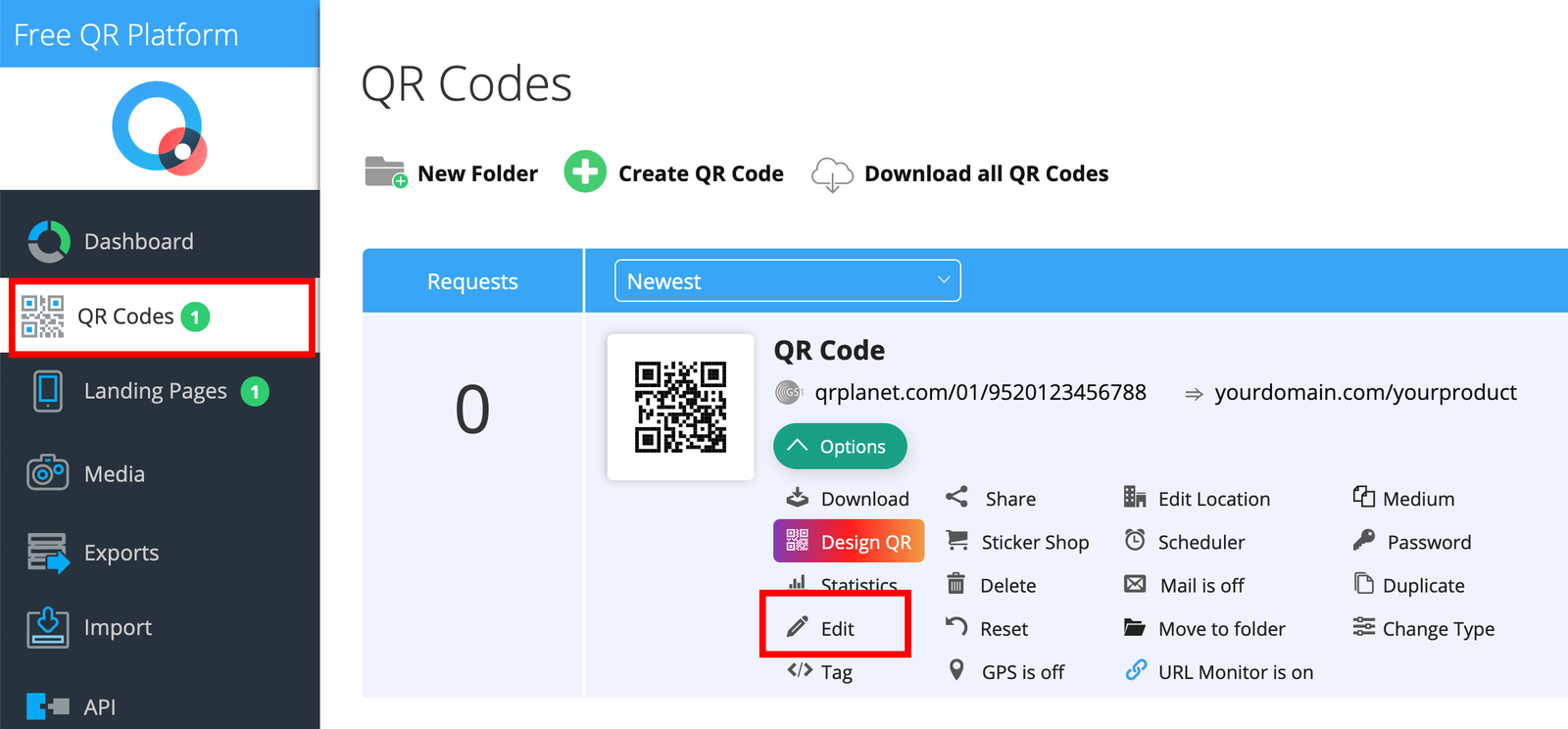Click the Tag code-brackets icon
Image resolution: width=1568 pixels, height=729 pixels.
(x=800, y=670)
